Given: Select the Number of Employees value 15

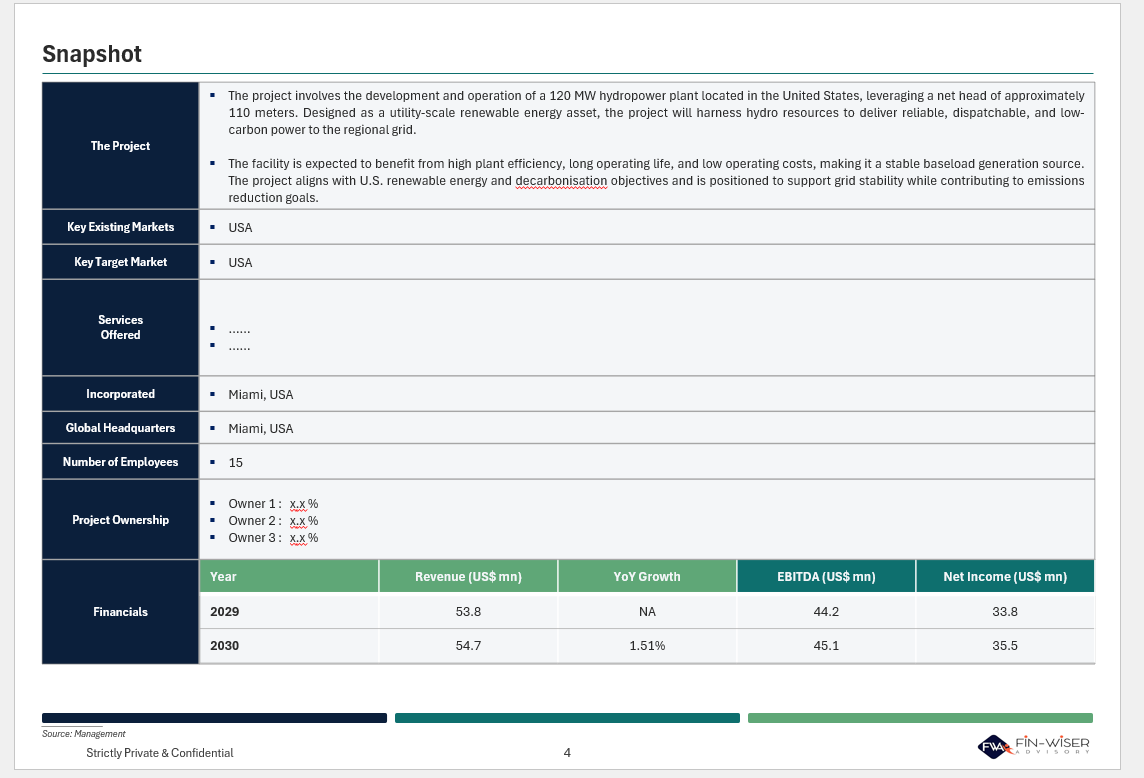Looking at the screenshot, I should tap(236, 463).
